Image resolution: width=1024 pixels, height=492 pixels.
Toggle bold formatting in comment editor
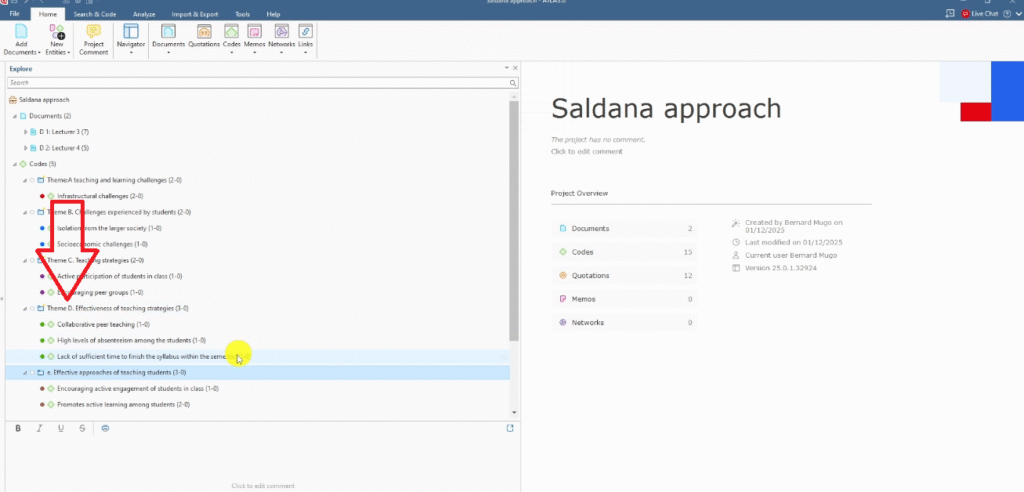(19, 428)
